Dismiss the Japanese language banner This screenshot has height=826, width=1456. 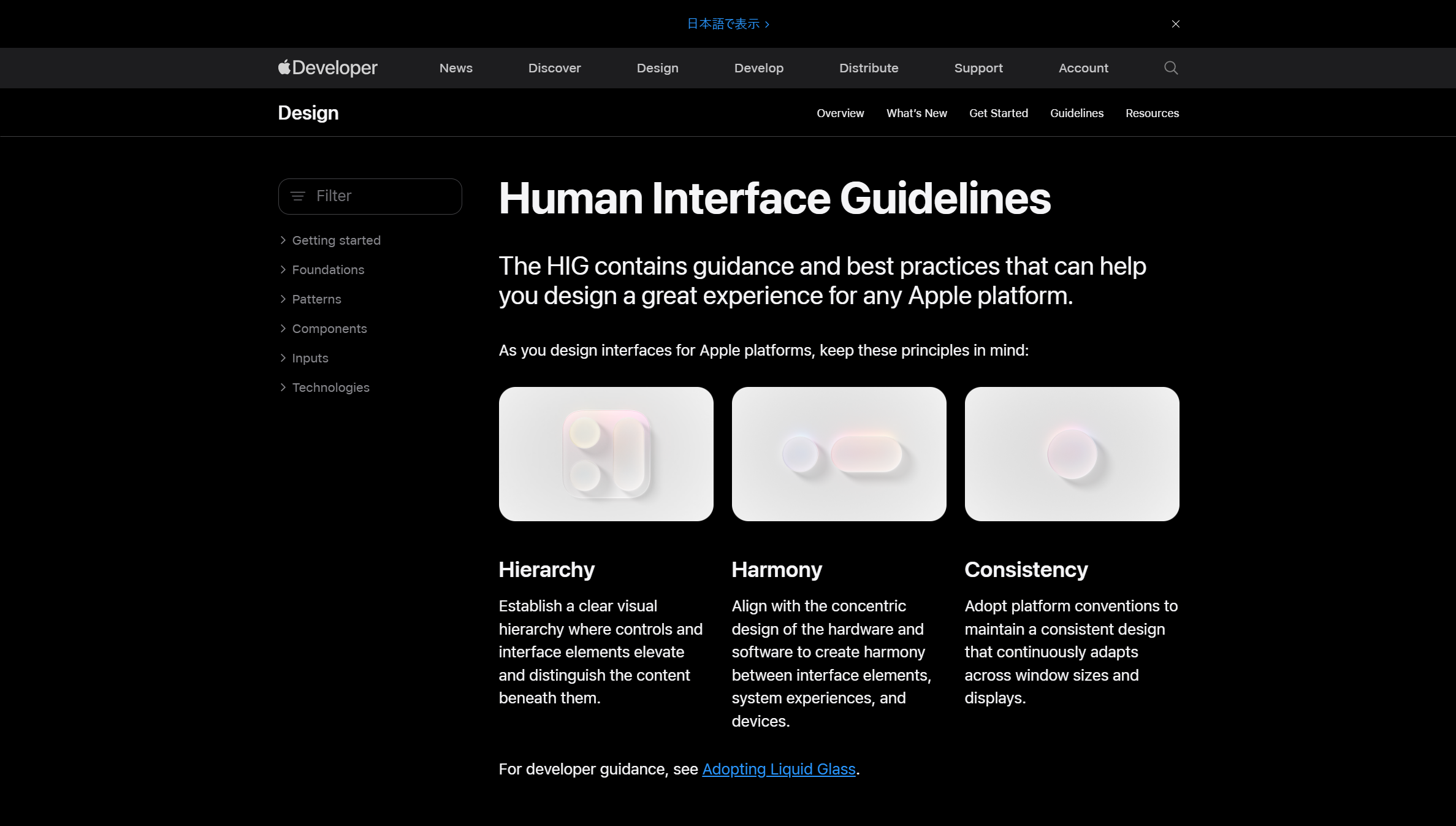tap(1175, 24)
